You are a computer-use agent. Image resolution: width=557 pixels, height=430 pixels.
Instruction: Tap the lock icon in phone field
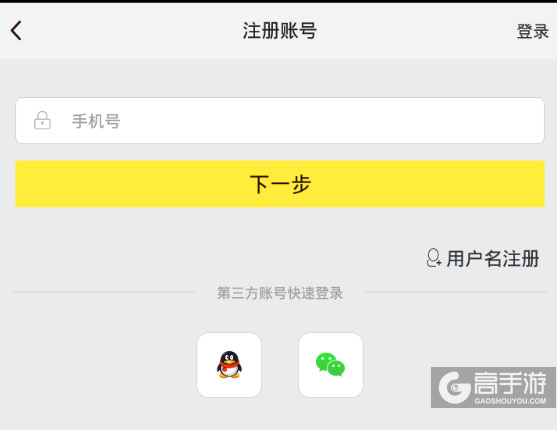[42, 120]
